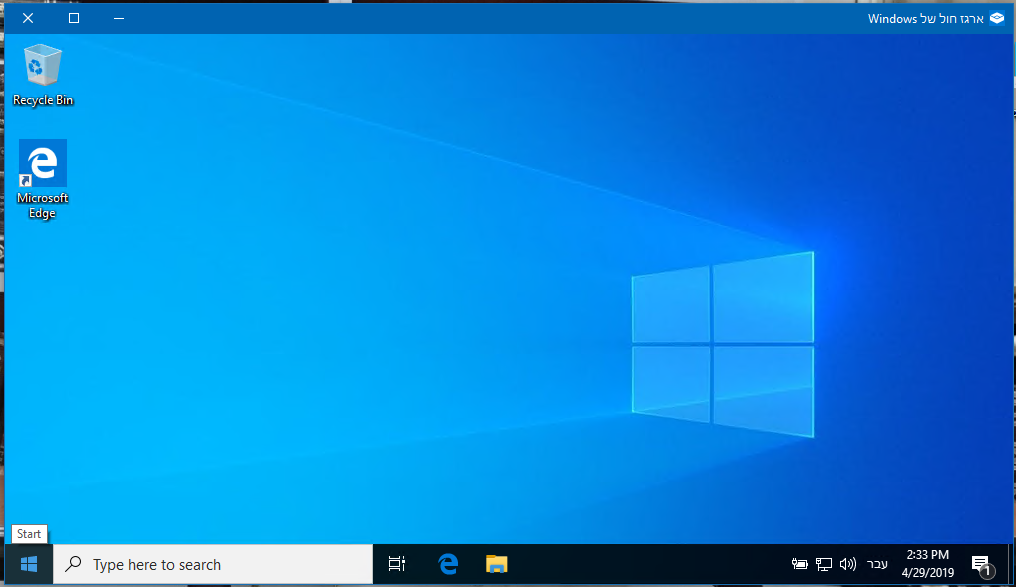1016x587 pixels.
Task: Close the Windows Sandbox window
Action: click(28, 18)
